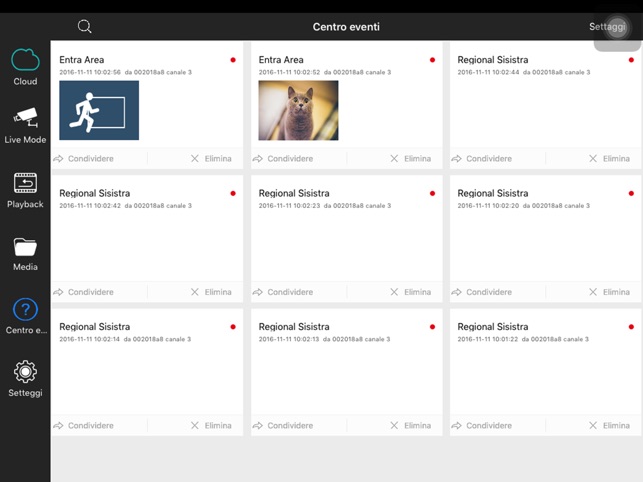Share the event dated 10:02:20
Viewport: 643px width, 482px height.
coord(482,292)
